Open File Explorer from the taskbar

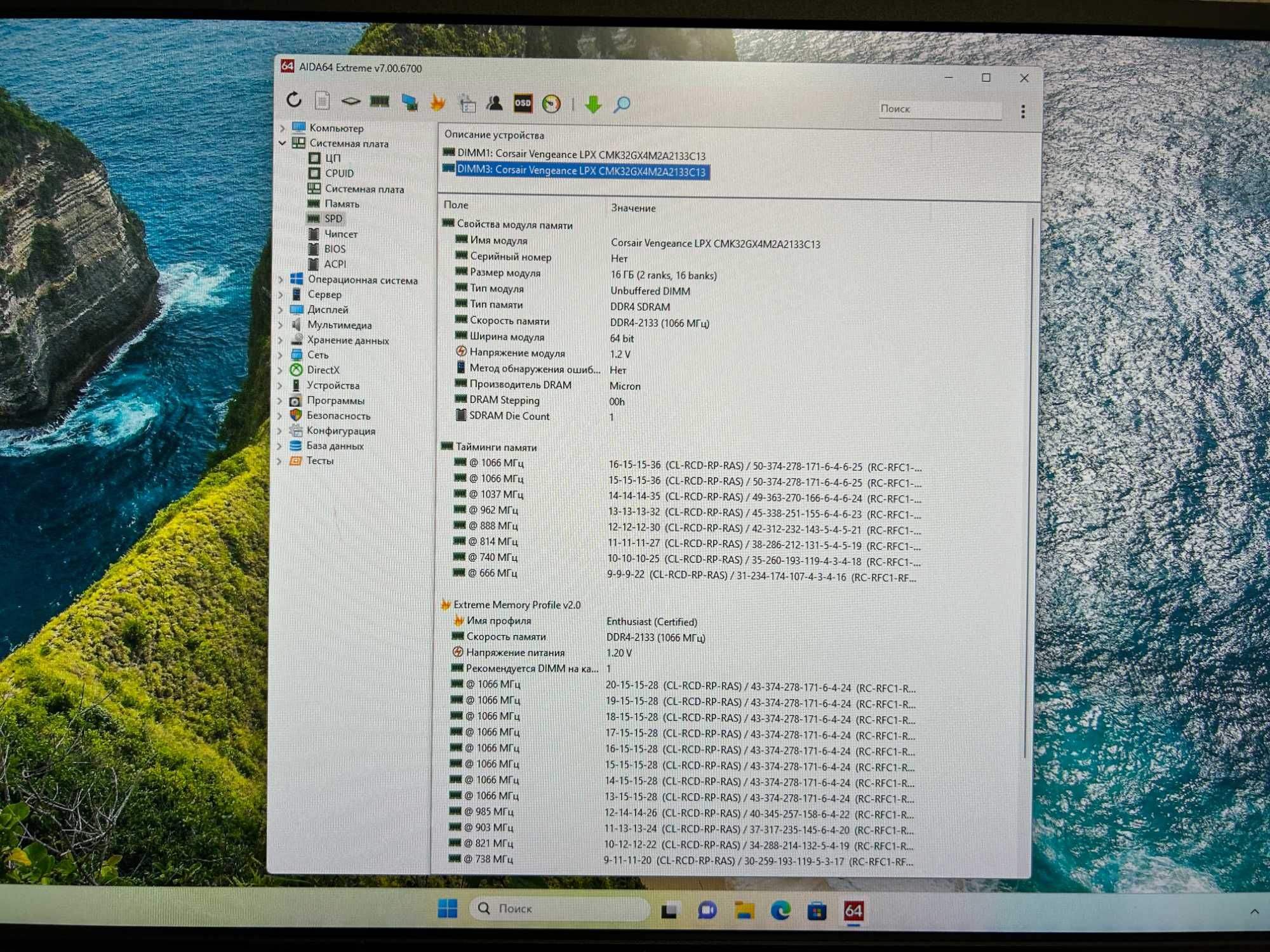coord(744,911)
